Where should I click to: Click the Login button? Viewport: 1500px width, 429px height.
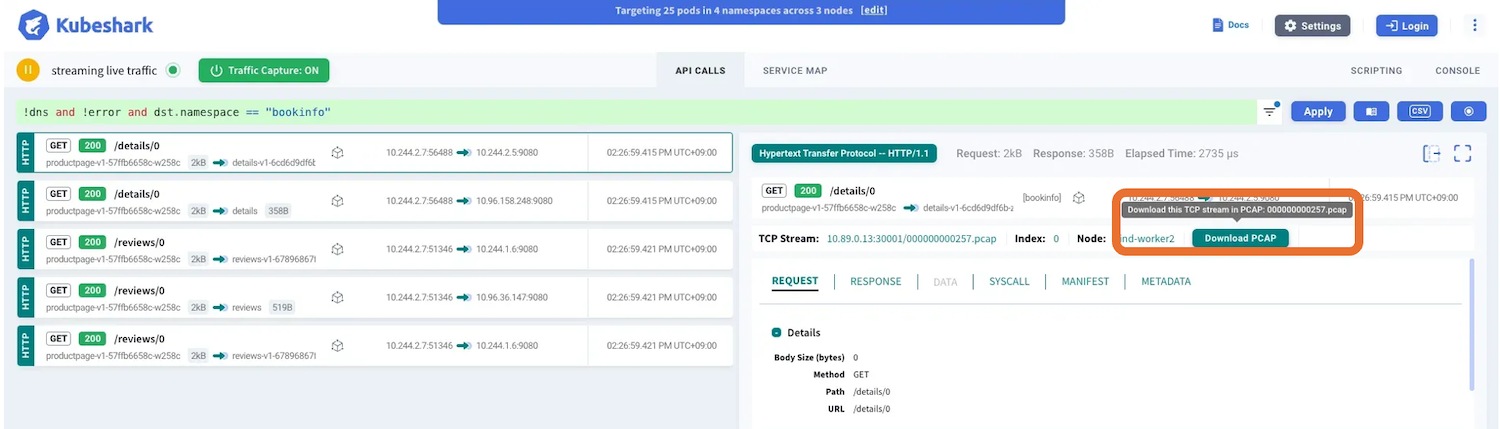click(x=1406, y=26)
